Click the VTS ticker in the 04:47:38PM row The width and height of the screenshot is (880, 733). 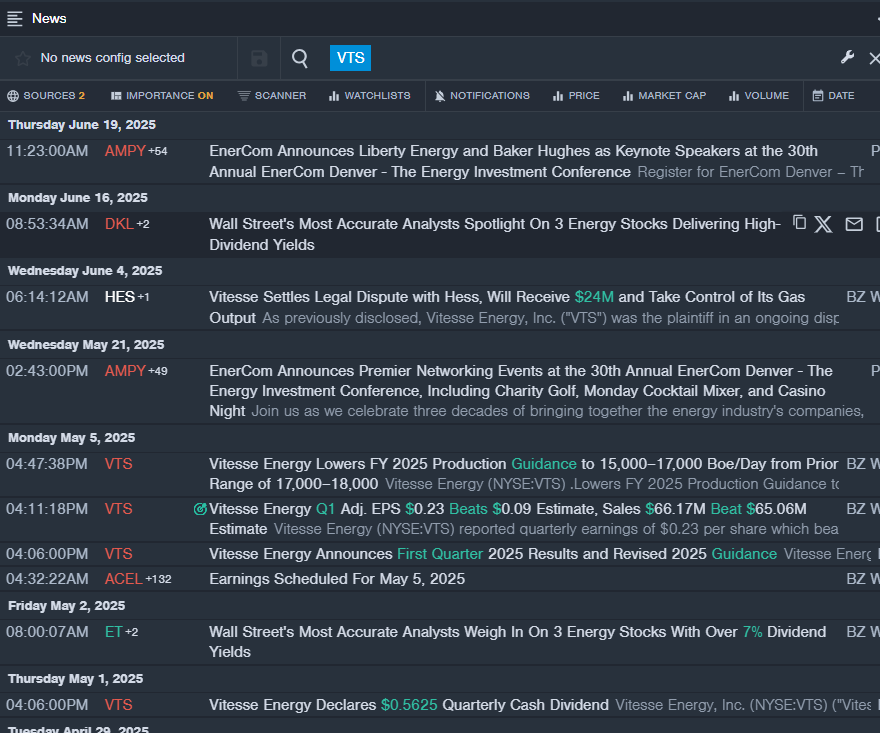point(118,464)
